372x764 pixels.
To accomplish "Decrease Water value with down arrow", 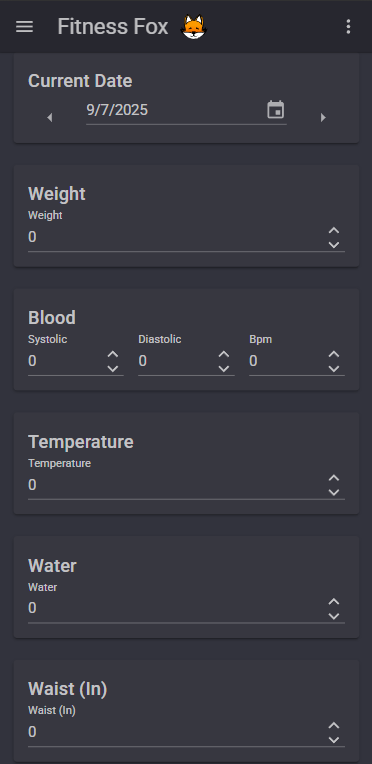I will pos(333,616).
